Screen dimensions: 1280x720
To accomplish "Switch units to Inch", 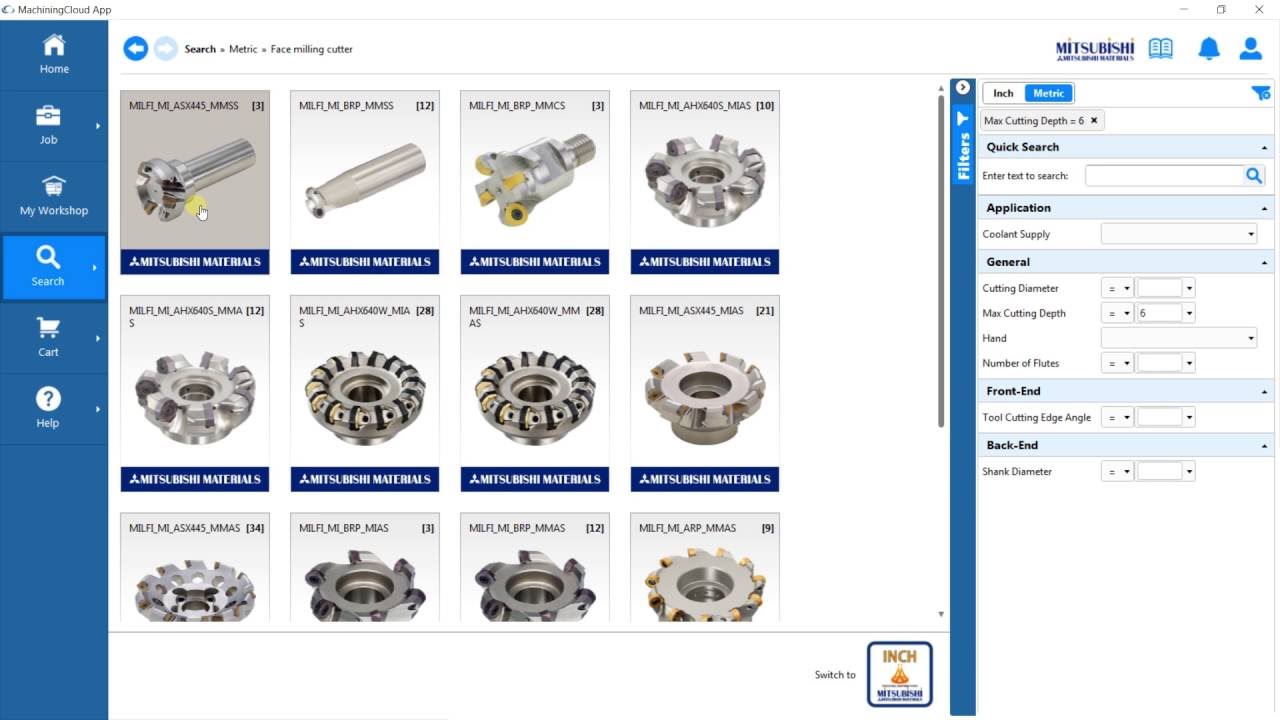I will pos(1003,93).
